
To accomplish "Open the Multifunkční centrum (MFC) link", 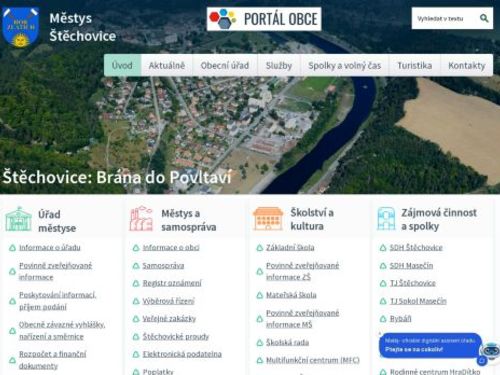I will (x=313, y=360).
